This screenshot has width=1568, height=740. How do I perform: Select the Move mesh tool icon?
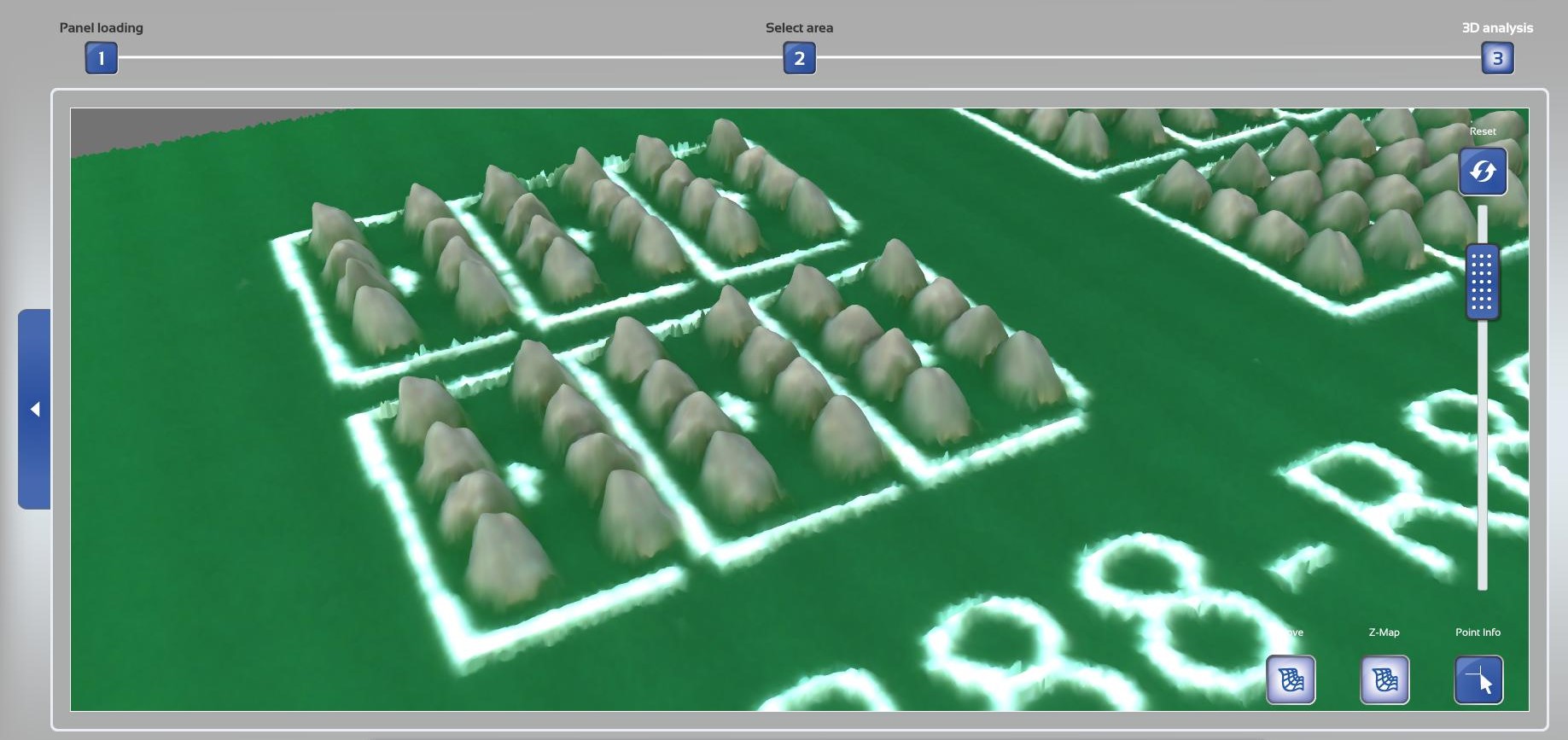coord(1291,679)
